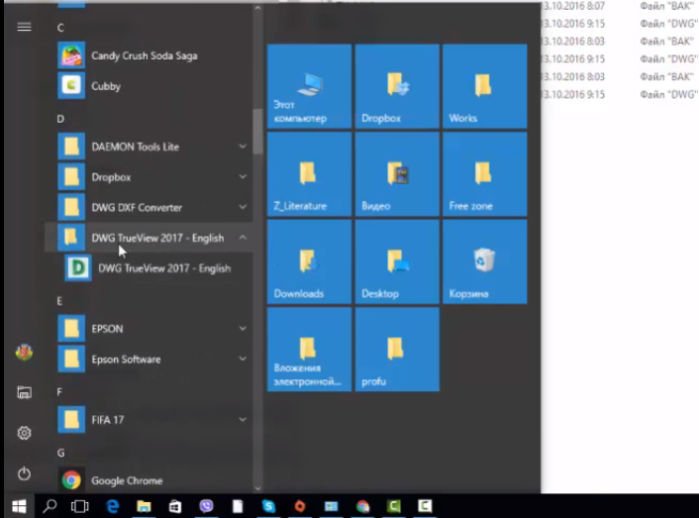The width and height of the screenshot is (699, 518).
Task: Click the app list scrollbar thumb
Action: click(258, 132)
